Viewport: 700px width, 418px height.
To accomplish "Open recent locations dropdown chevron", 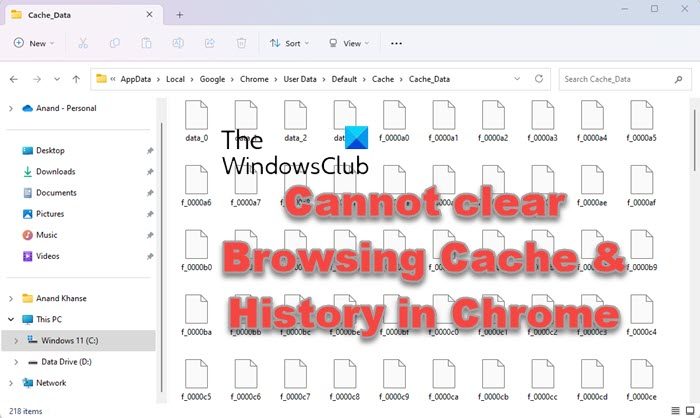I will 57,79.
